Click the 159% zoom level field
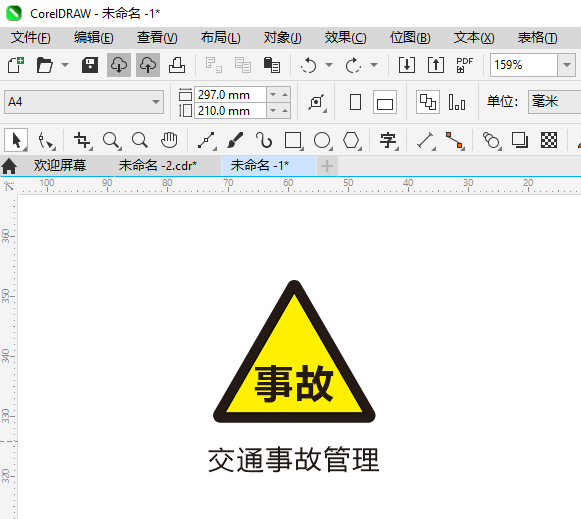This screenshot has width=581, height=519. [524, 65]
